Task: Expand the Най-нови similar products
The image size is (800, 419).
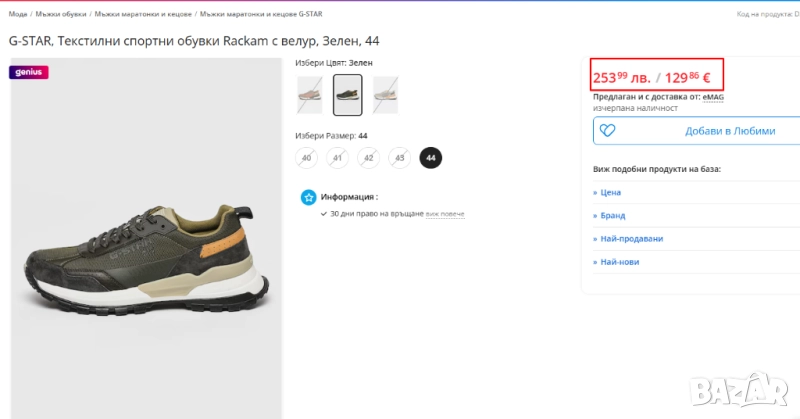Action: (x=619, y=262)
